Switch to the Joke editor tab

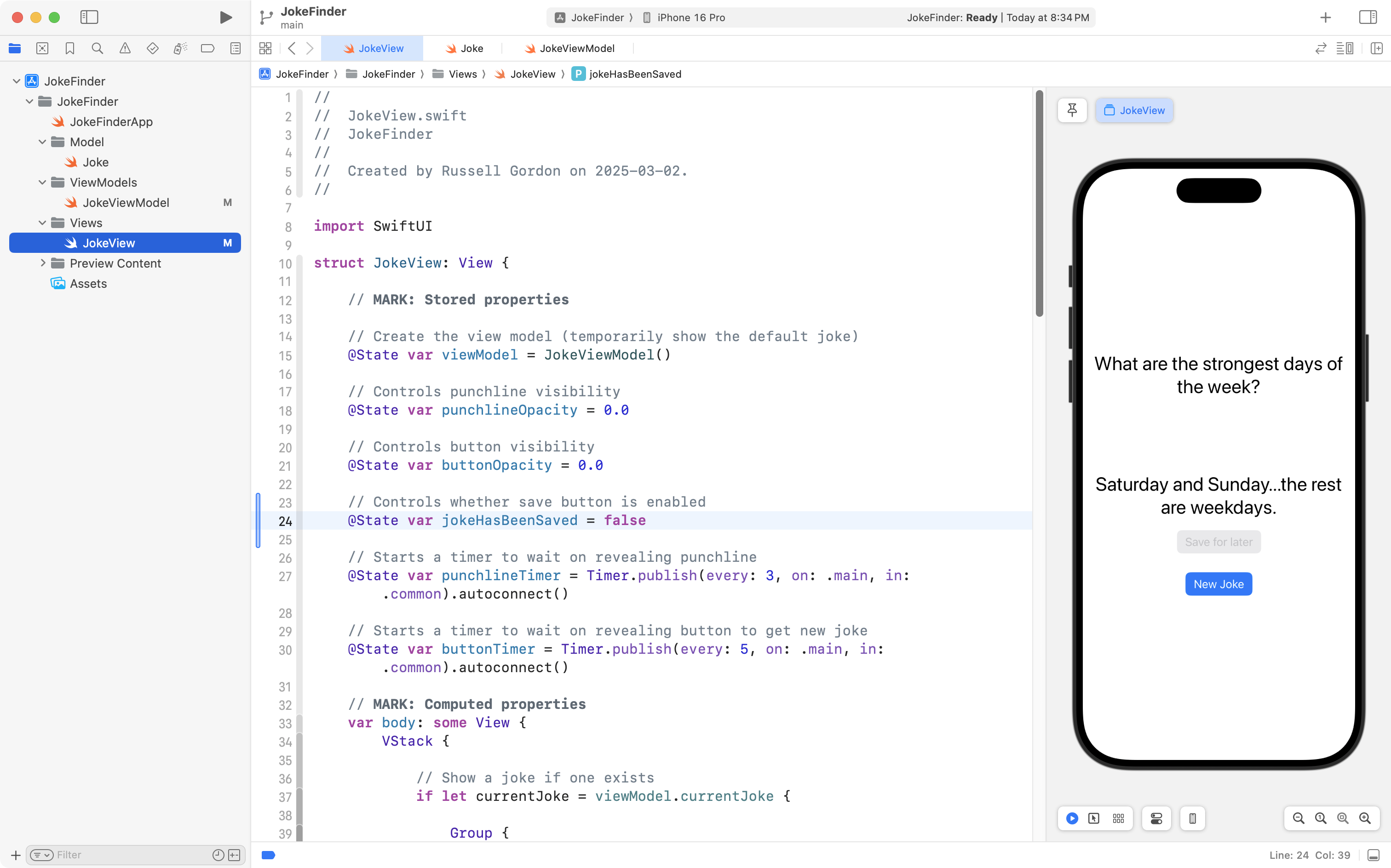point(465,49)
